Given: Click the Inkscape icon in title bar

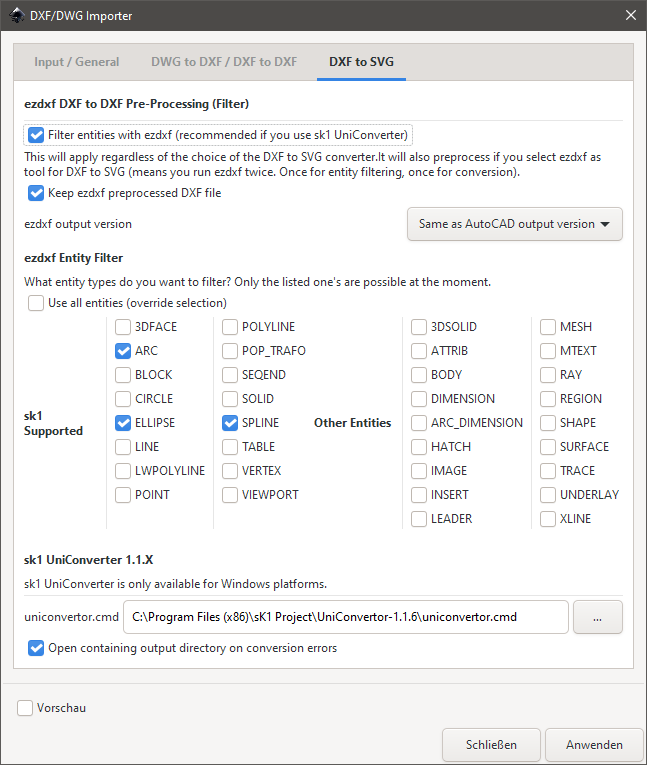Looking at the screenshot, I should pos(17,15).
